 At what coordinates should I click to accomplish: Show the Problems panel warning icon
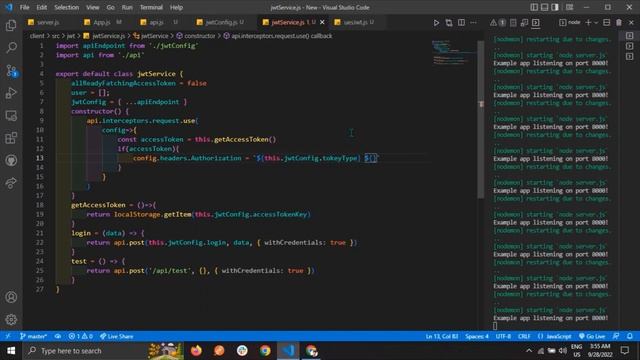tap(493, 22)
